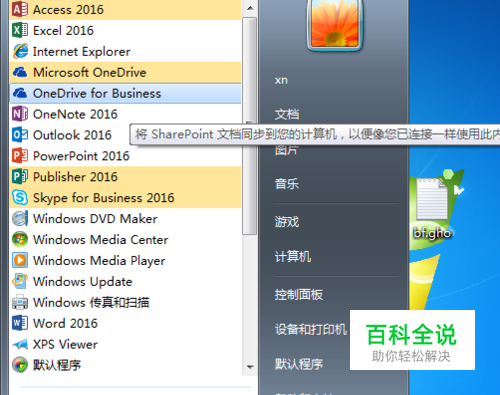Viewport: 500px width, 395px height.
Task: Click the Internet Explorer icon
Action: 20,51
